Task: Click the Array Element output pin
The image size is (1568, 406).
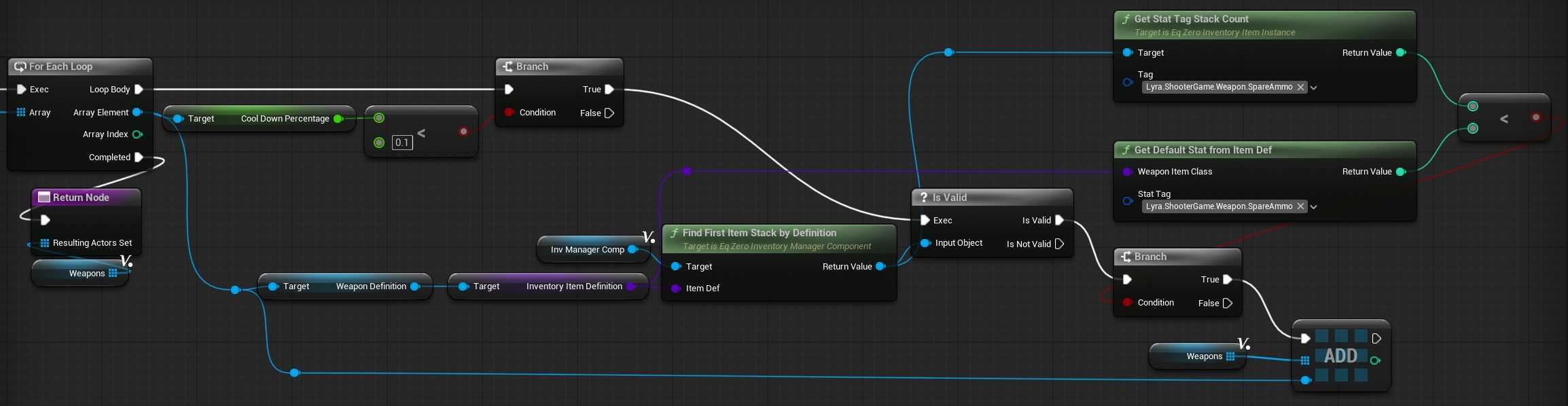Action: tap(137, 113)
